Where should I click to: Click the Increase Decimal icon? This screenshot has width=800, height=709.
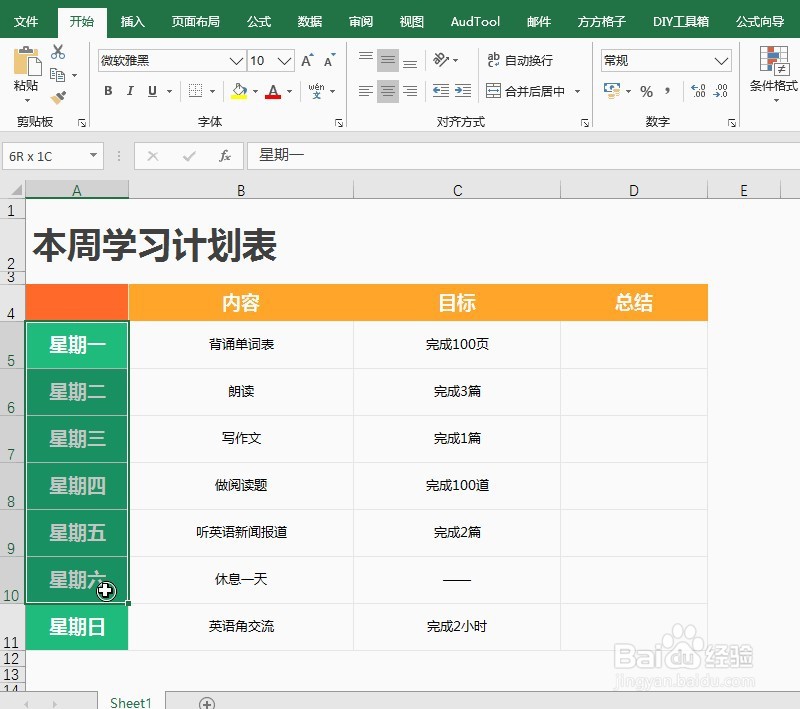[696, 90]
